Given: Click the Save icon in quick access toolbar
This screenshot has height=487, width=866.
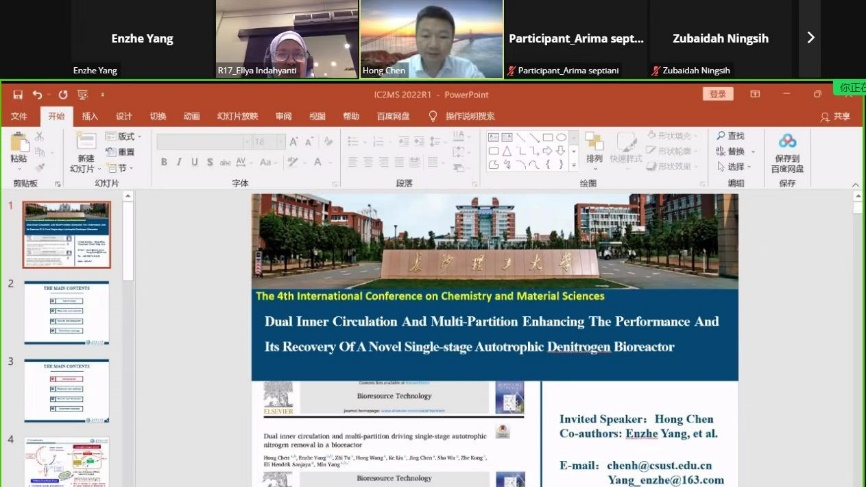Looking at the screenshot, I should pos(18,95).
